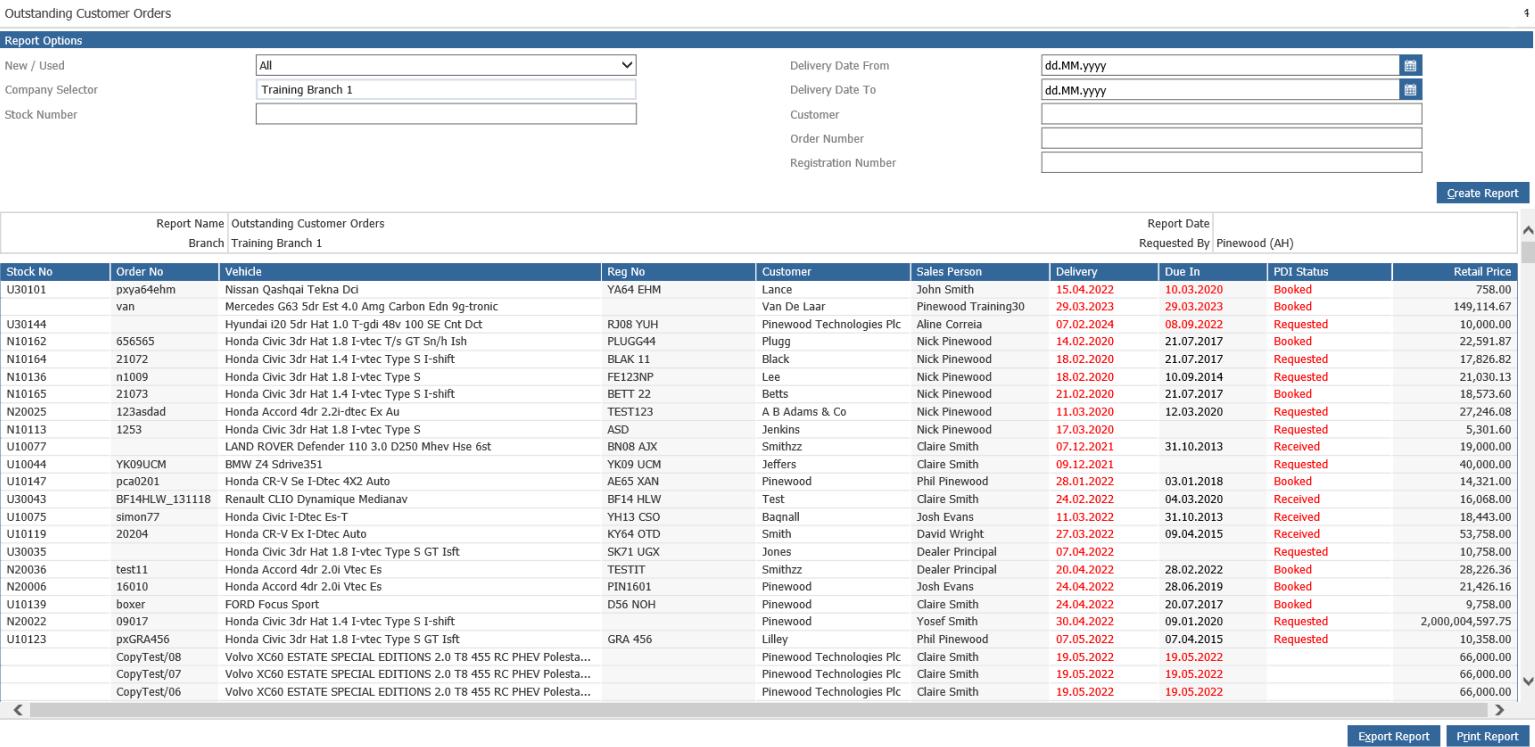
Task: Sort by the Stock No column header
Action: [x=55, y=272]
